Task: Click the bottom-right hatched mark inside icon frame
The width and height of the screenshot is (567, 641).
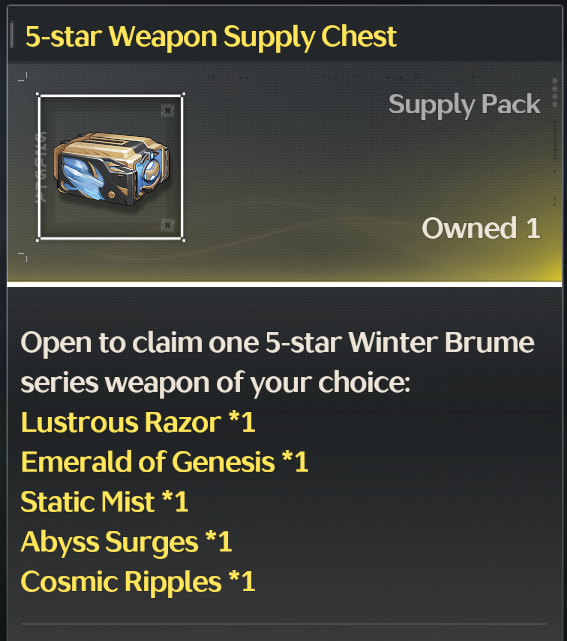Action: [168, 225]
